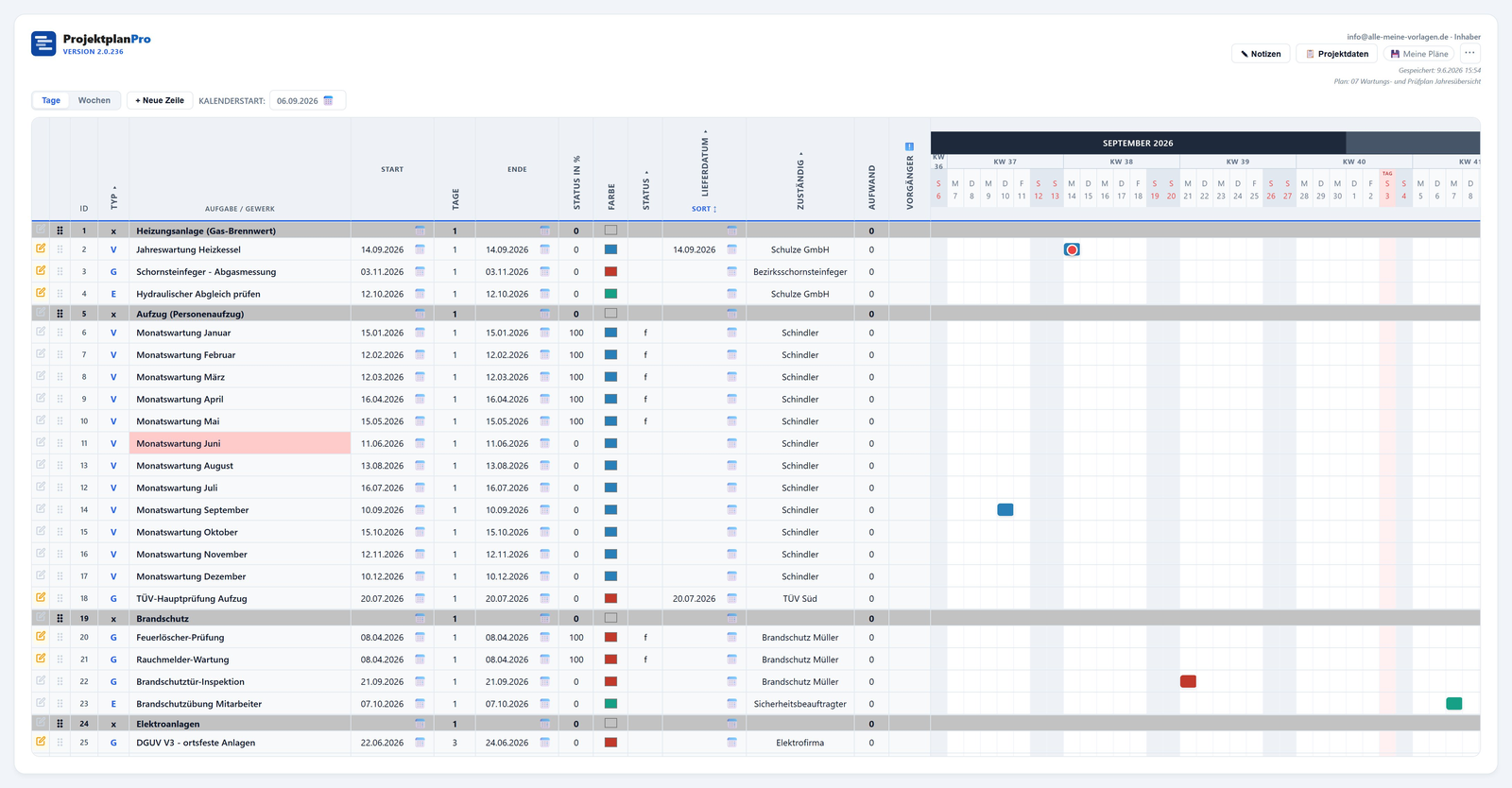Open start date calendar for Brandschutztür-Inspektion
Image resolution: width=1512 pixels, height=788 pixels.
[x=420, y=681]
